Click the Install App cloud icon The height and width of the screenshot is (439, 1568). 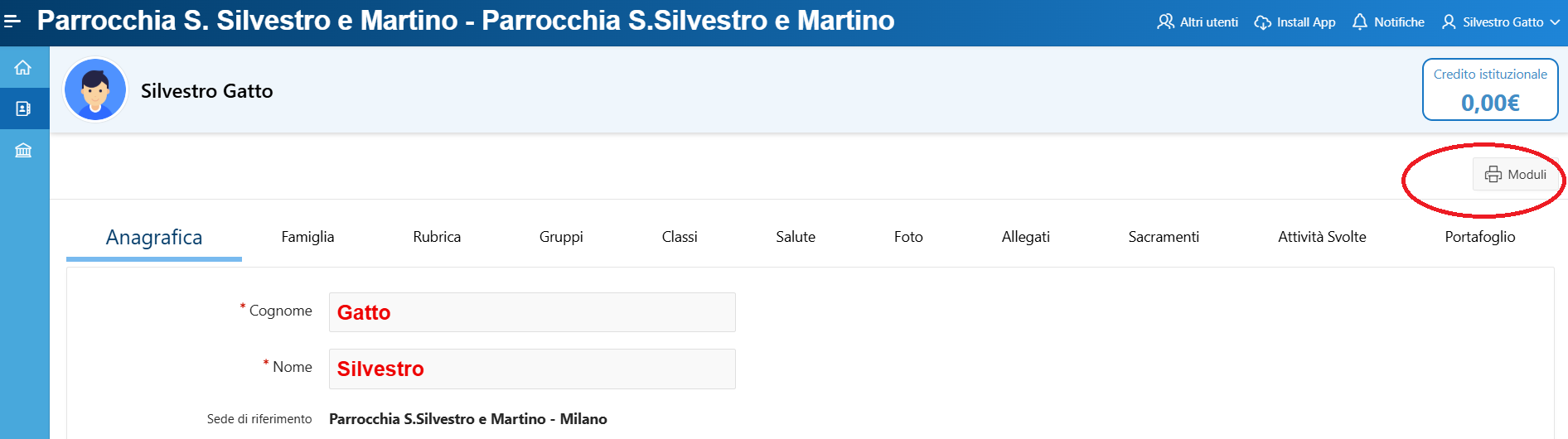pos(1262,22)
